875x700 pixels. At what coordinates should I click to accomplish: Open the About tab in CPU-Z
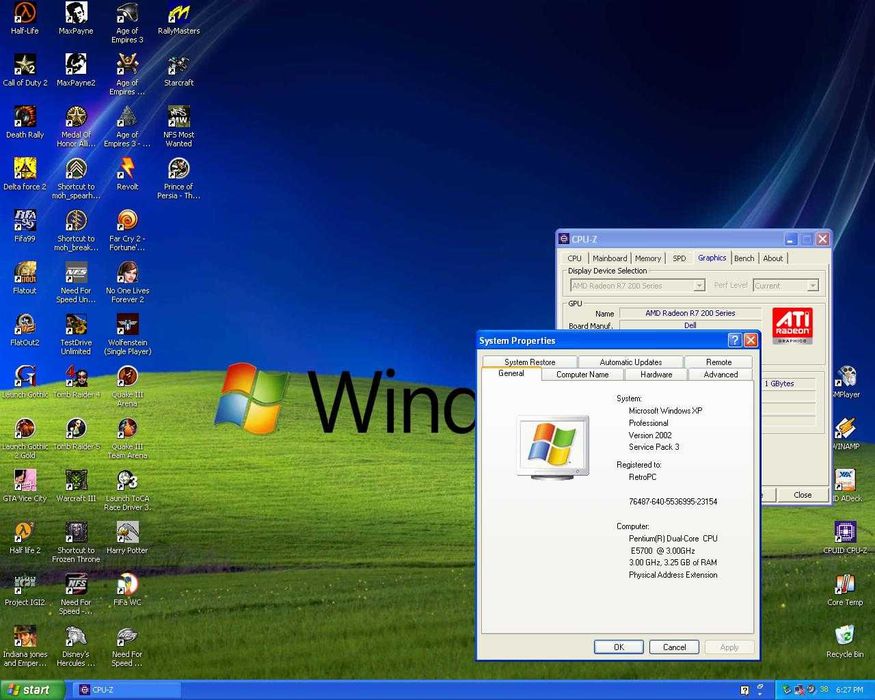tap(773, 258)
